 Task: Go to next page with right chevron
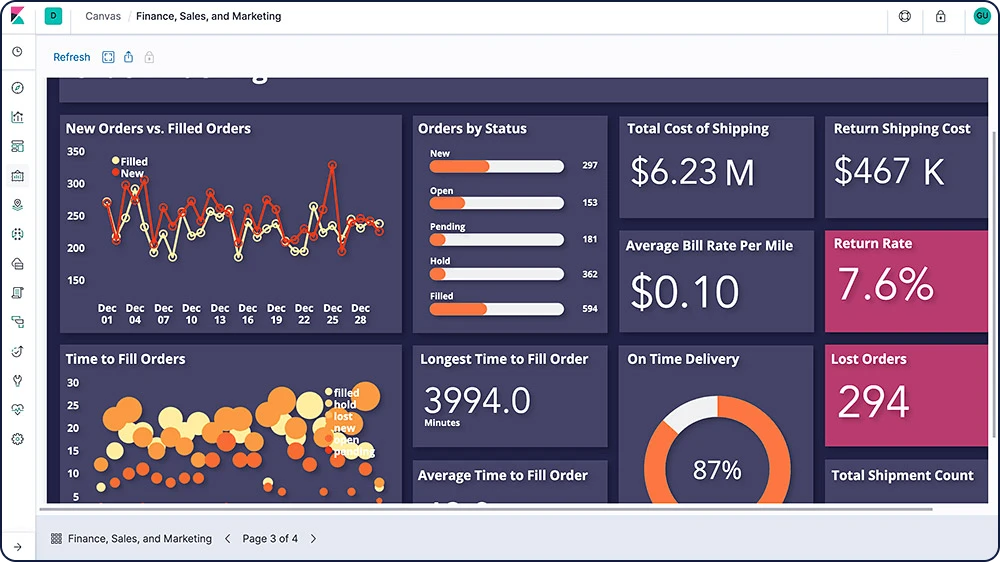[313, 538]
